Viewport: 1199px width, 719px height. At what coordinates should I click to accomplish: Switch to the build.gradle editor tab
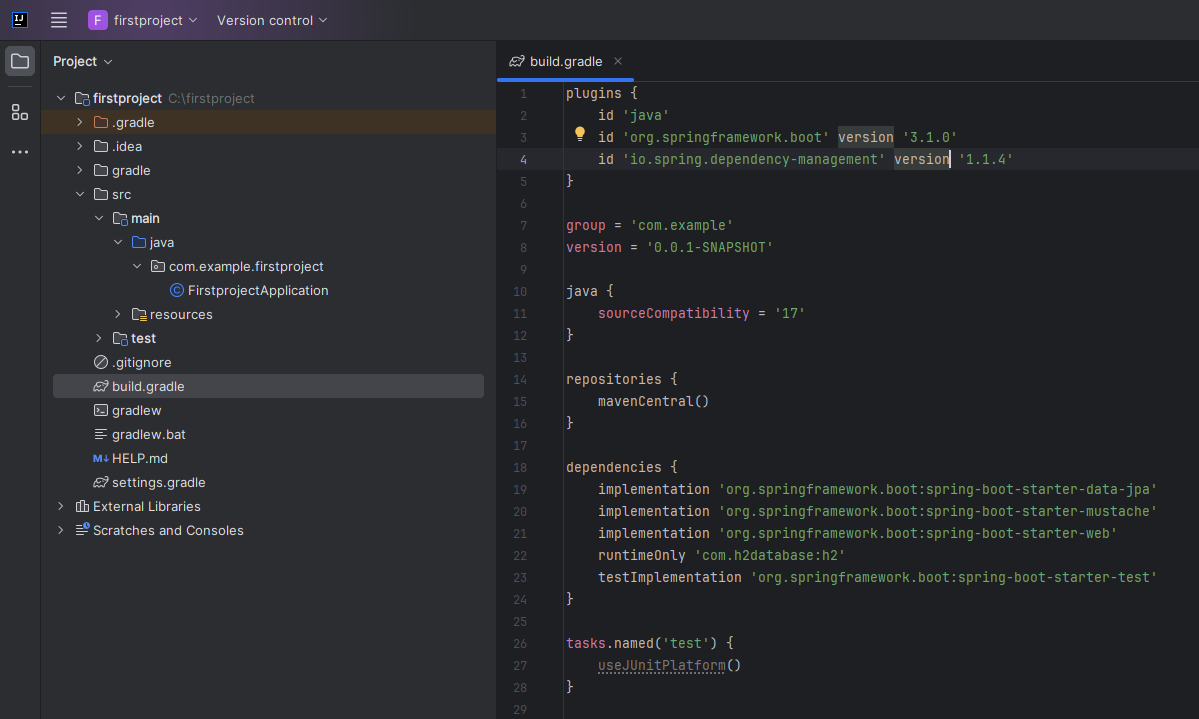(565, 61)
